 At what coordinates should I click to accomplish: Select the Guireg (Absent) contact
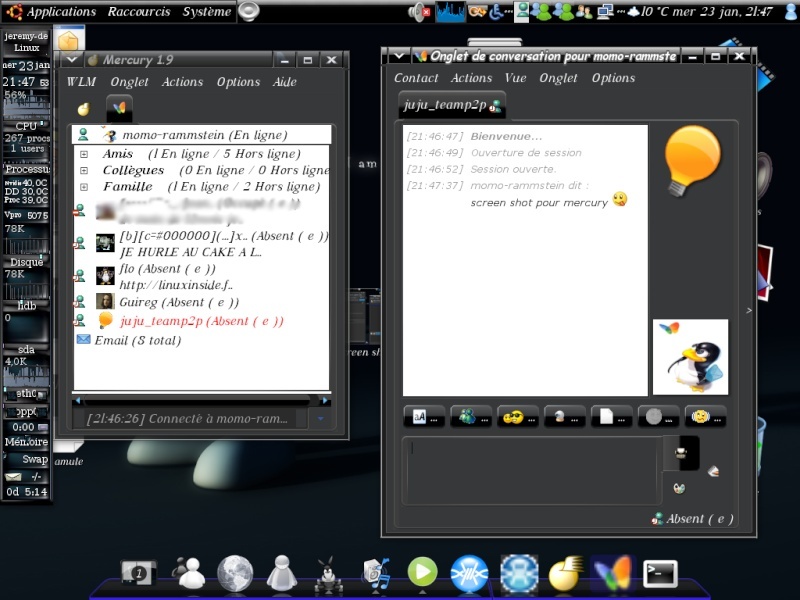(x=202, y=302)
